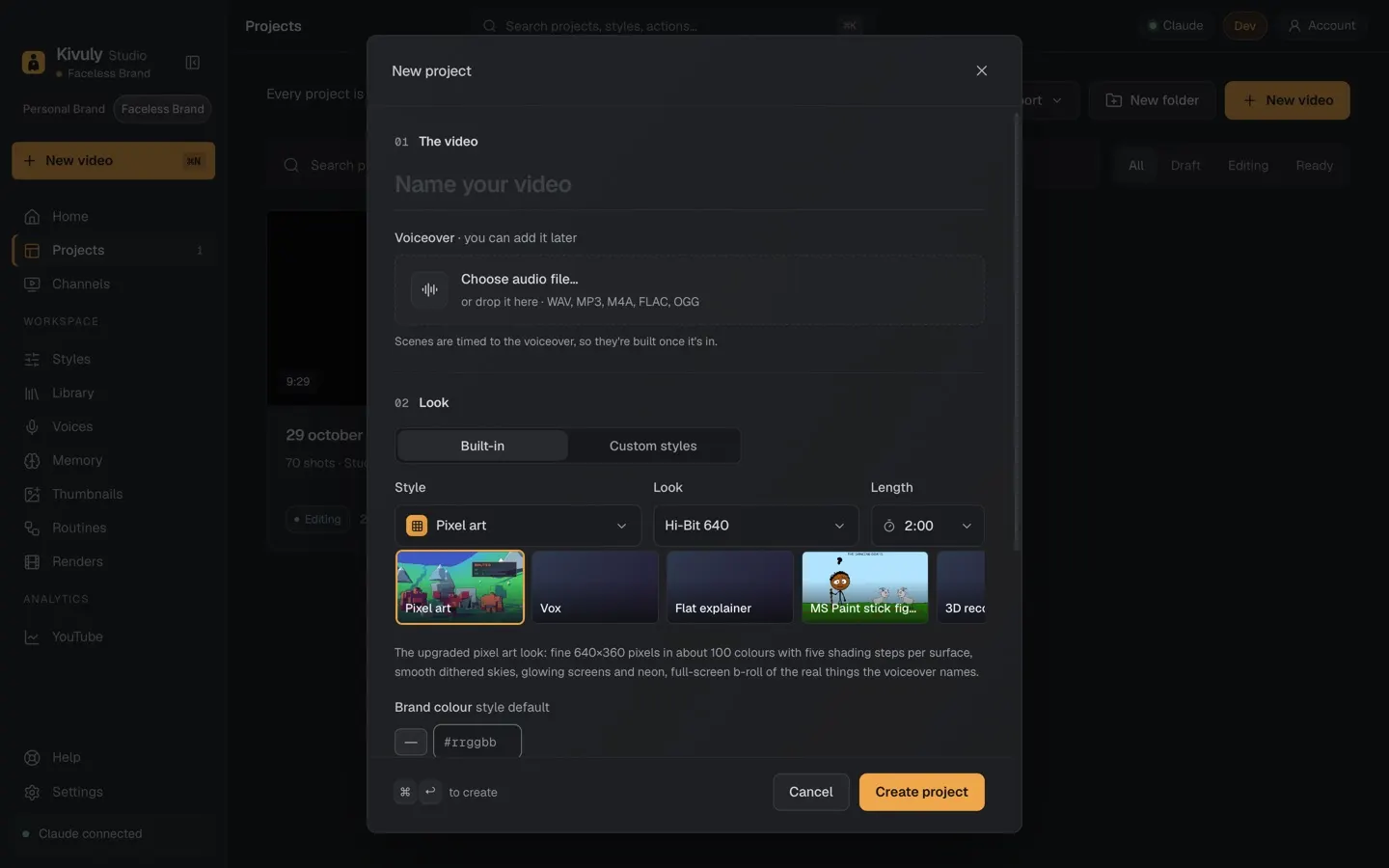This screenshot has width=1389, height=868.
Task: Open the Length dropdown showing 2:00
Action: 928,526
